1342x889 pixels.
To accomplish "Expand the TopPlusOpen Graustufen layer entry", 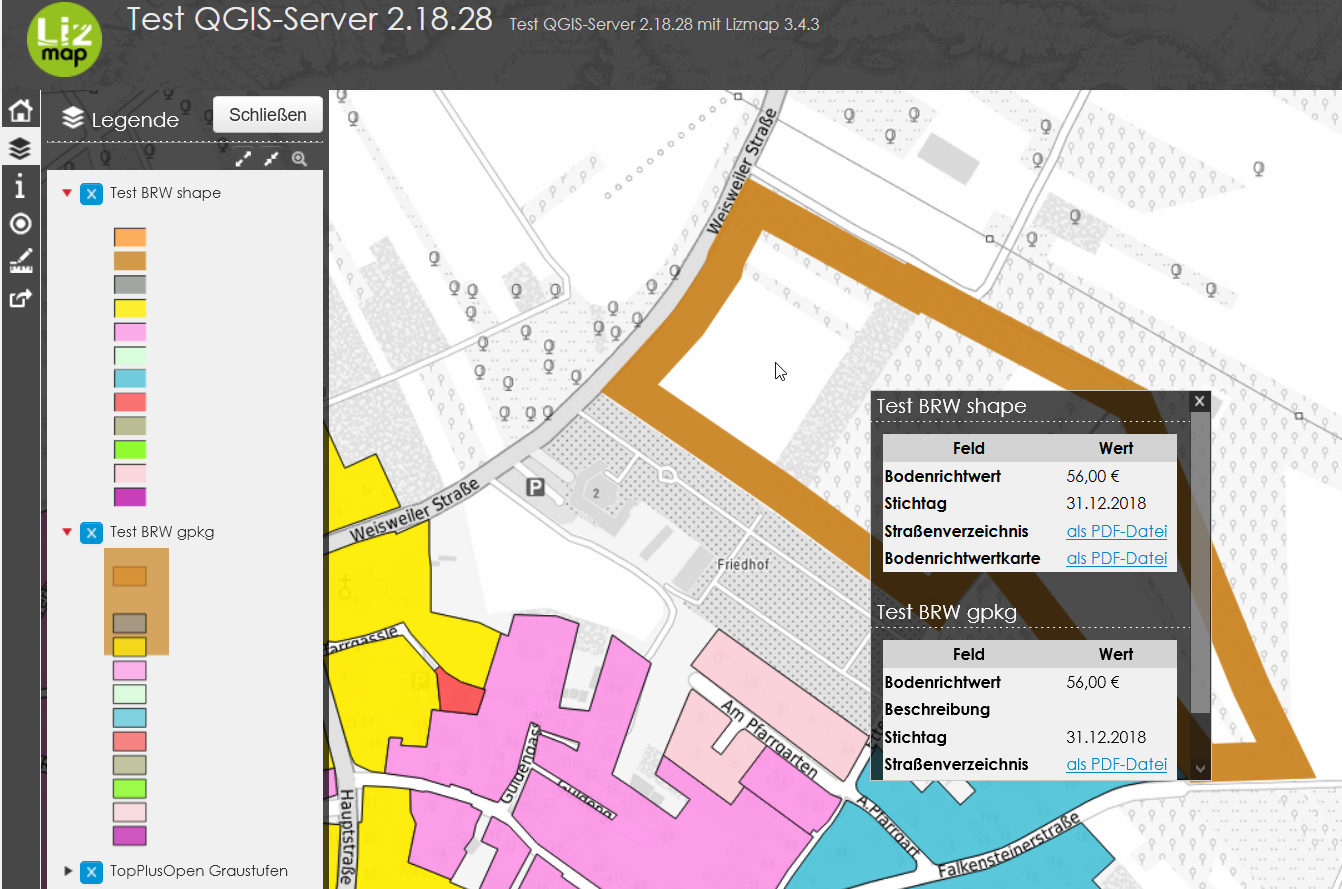I will pos(67,871).
